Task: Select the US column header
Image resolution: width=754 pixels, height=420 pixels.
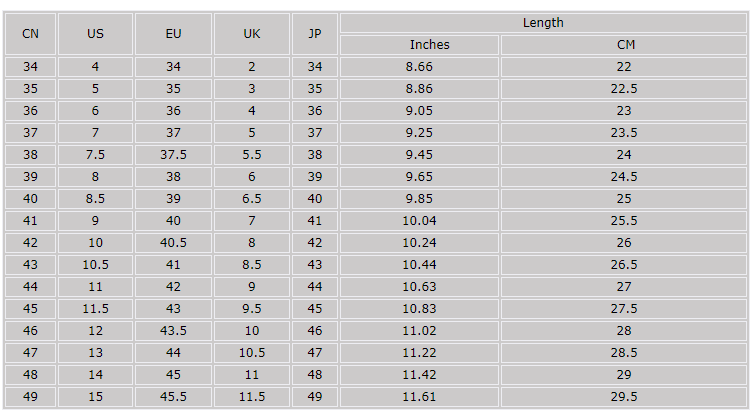Action: [95, 34]
